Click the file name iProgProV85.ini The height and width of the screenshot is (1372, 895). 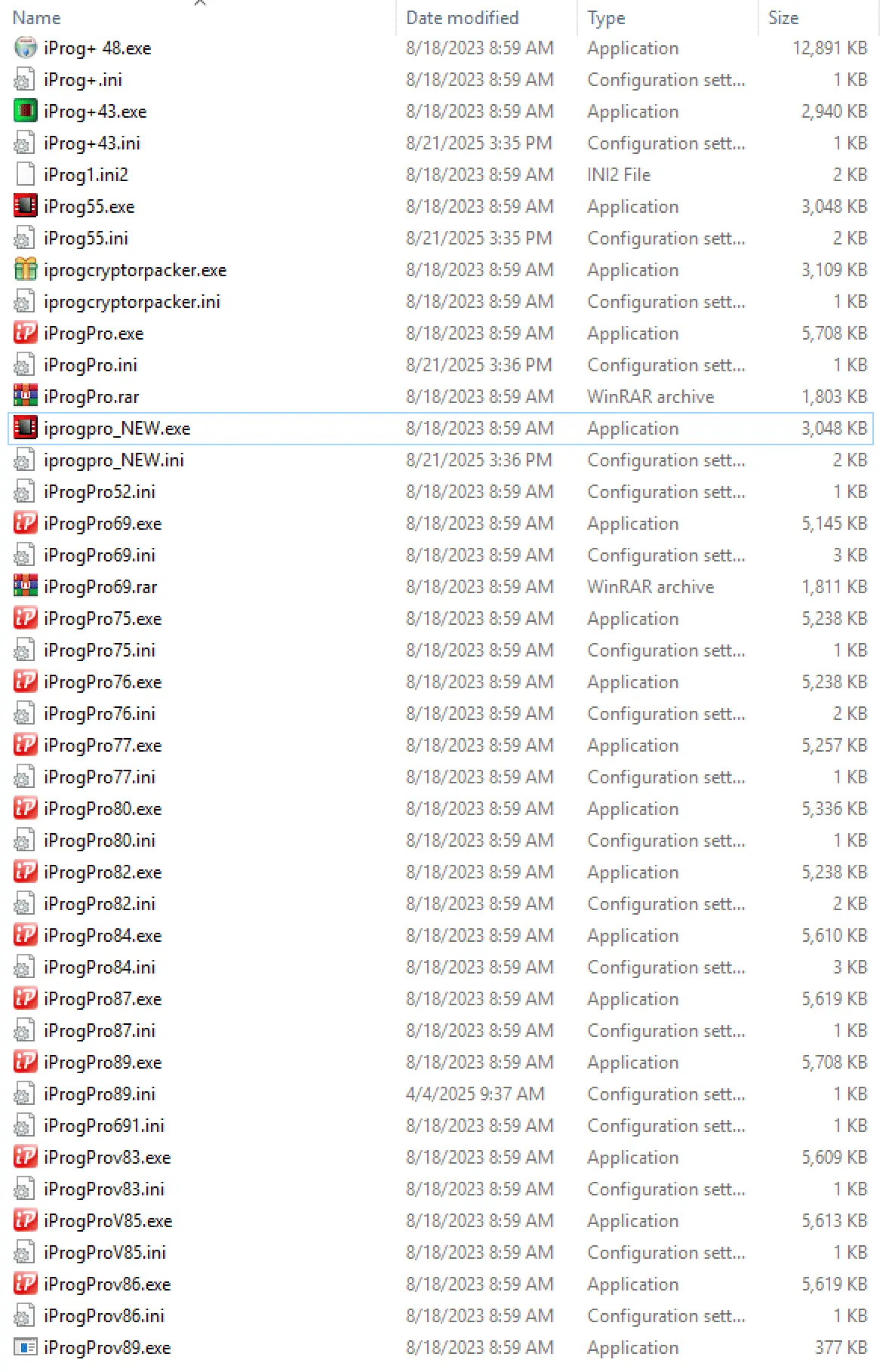click(x=105, y=1253)
